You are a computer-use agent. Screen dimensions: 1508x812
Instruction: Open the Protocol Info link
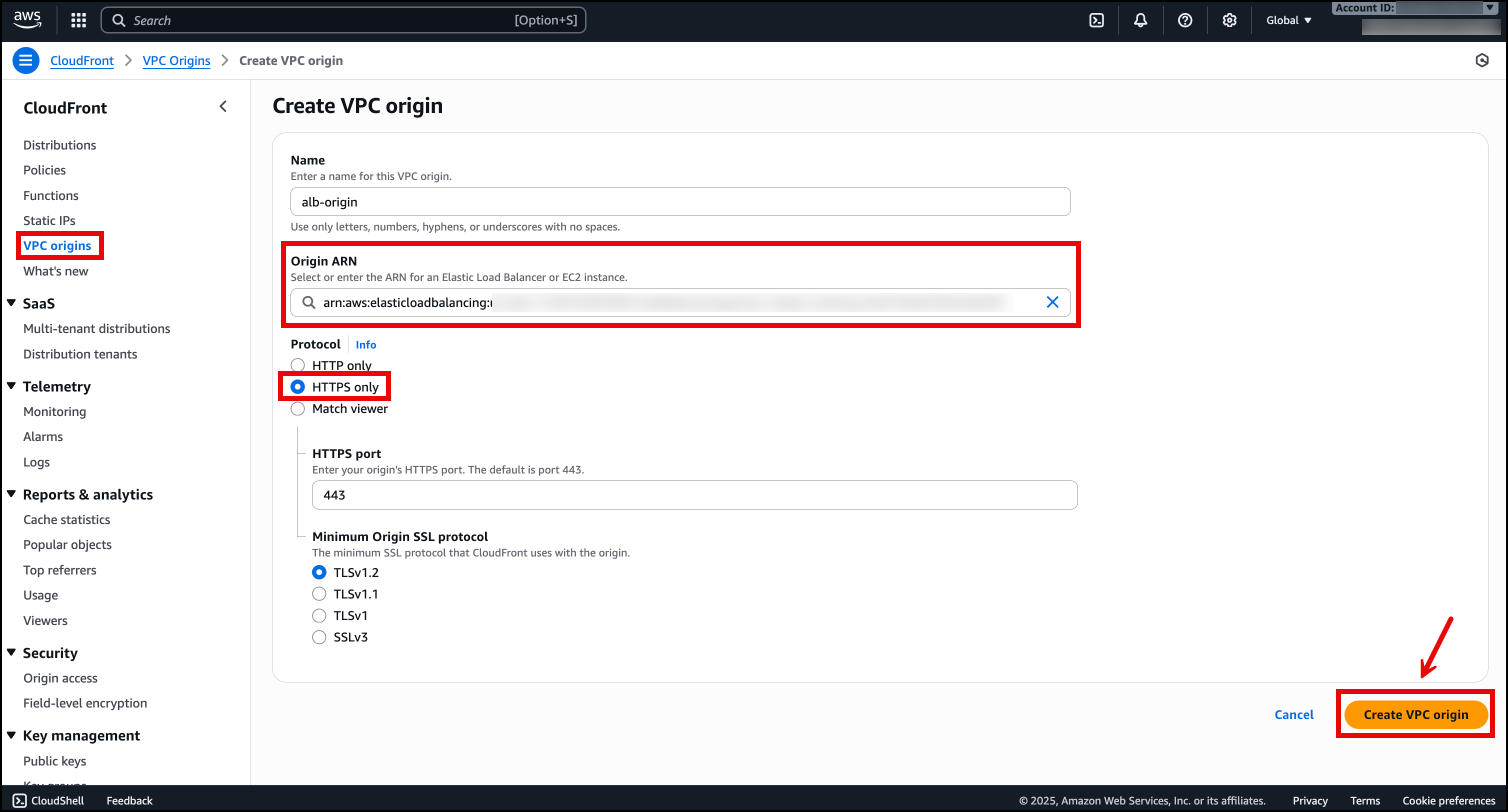coord(365,344)
